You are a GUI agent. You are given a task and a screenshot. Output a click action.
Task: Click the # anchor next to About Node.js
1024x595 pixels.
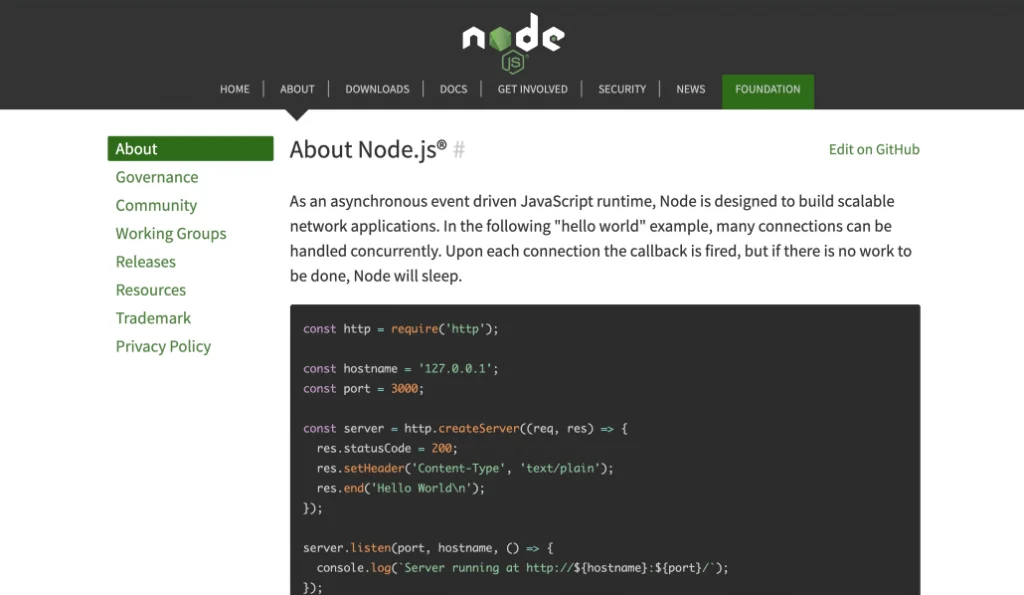point(459,150)
